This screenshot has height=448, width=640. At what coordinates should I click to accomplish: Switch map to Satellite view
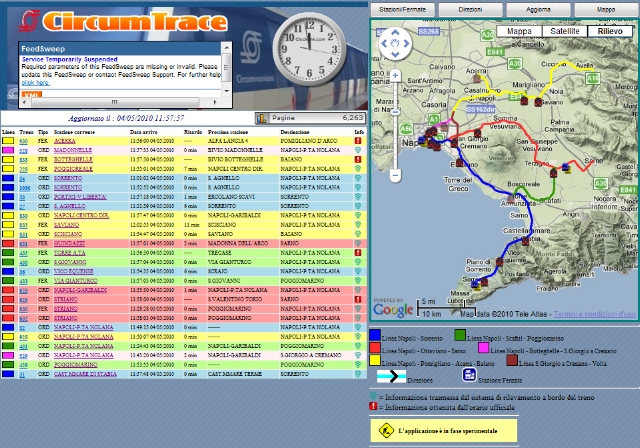[x=565, y=31]
